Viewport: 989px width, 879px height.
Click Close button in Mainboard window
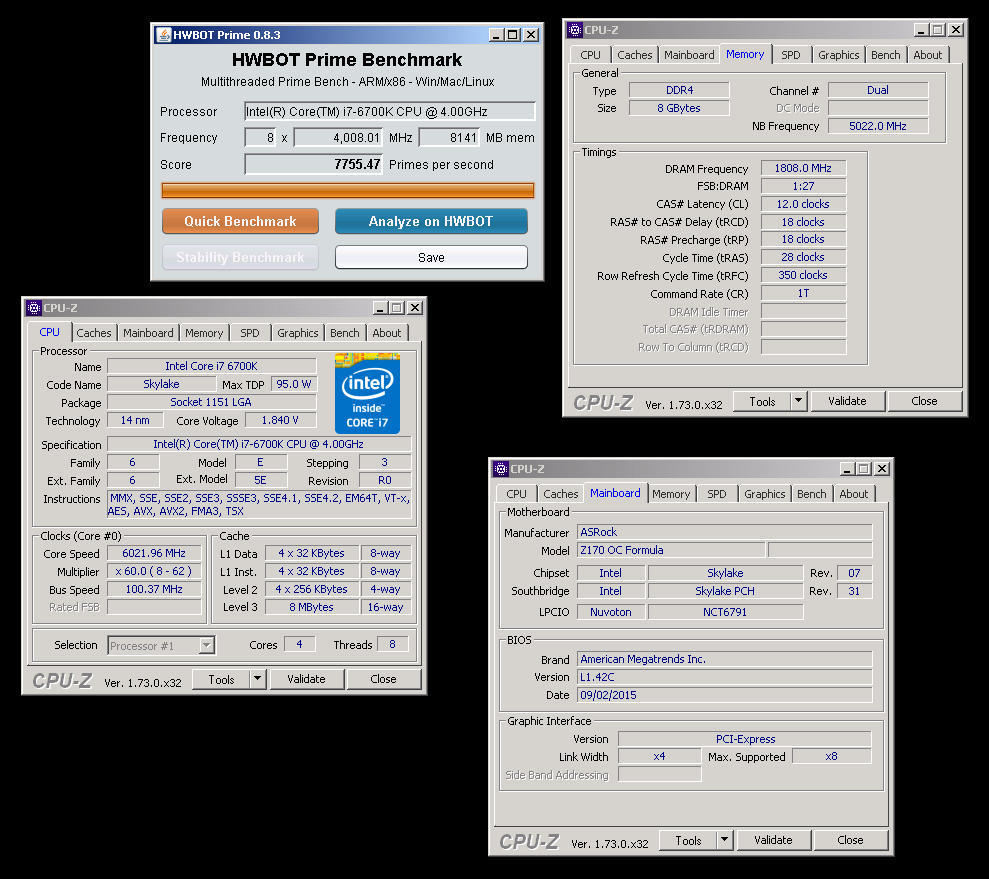point(850,840)
